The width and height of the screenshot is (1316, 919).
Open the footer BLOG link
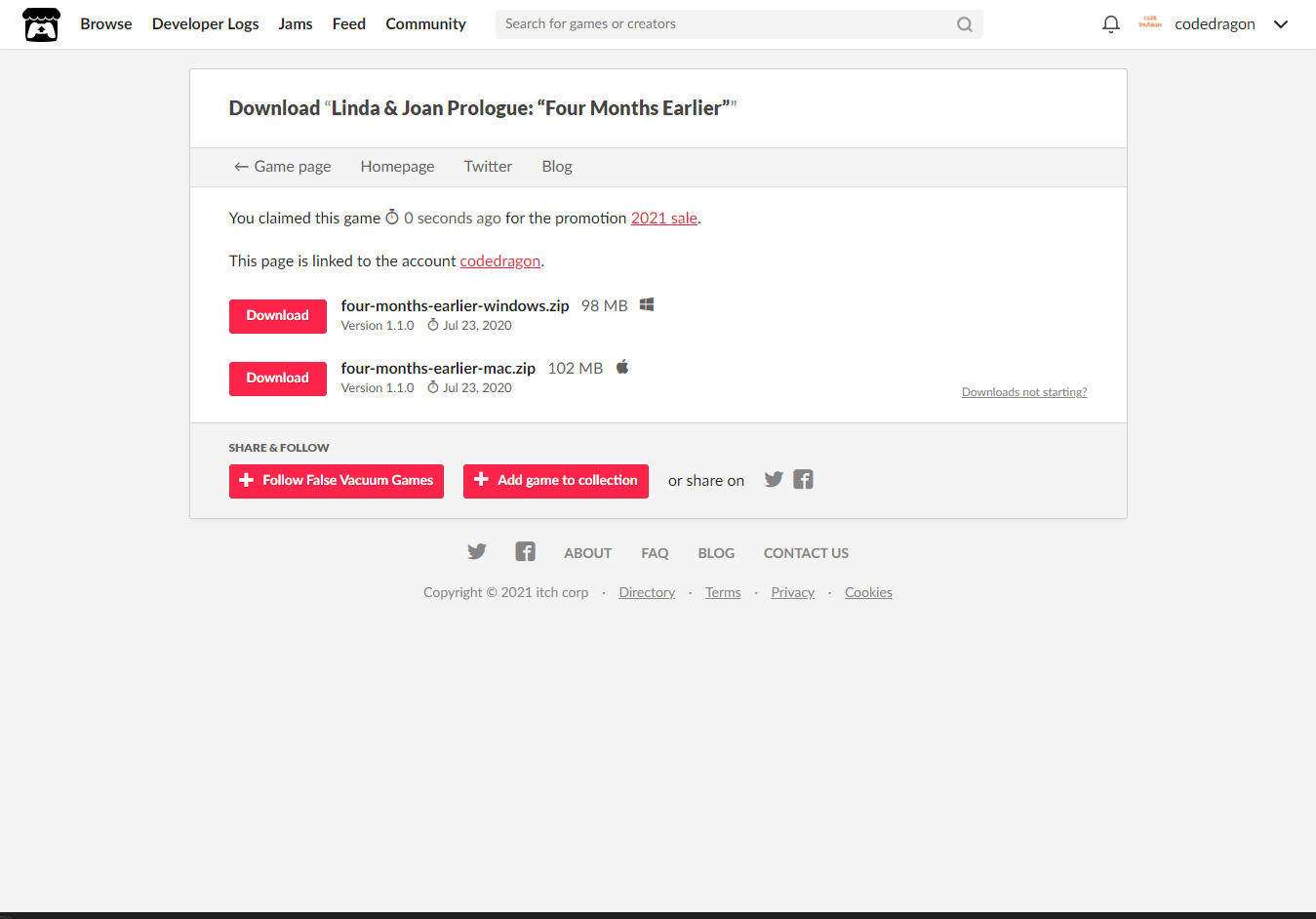[x=716, y=553]
